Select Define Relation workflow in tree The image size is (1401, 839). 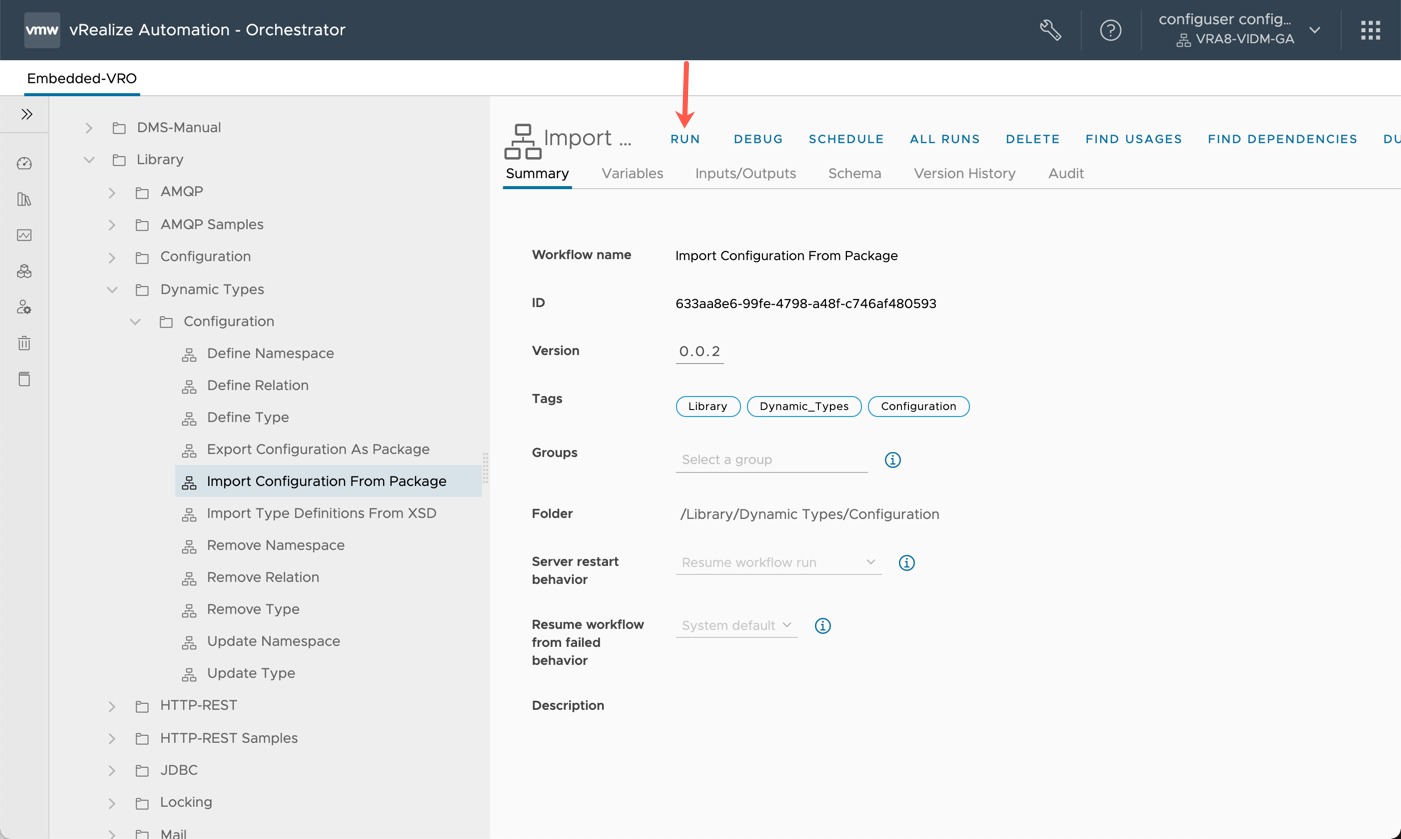(258, 385)
